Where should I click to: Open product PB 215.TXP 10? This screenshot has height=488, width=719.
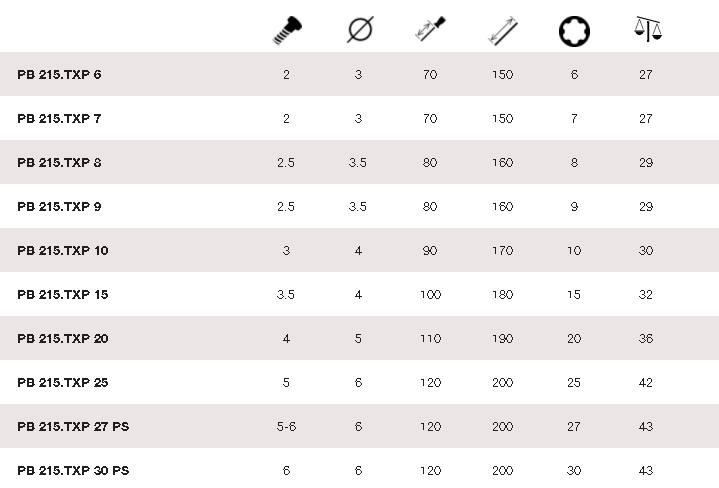click(x=63, y=251)
